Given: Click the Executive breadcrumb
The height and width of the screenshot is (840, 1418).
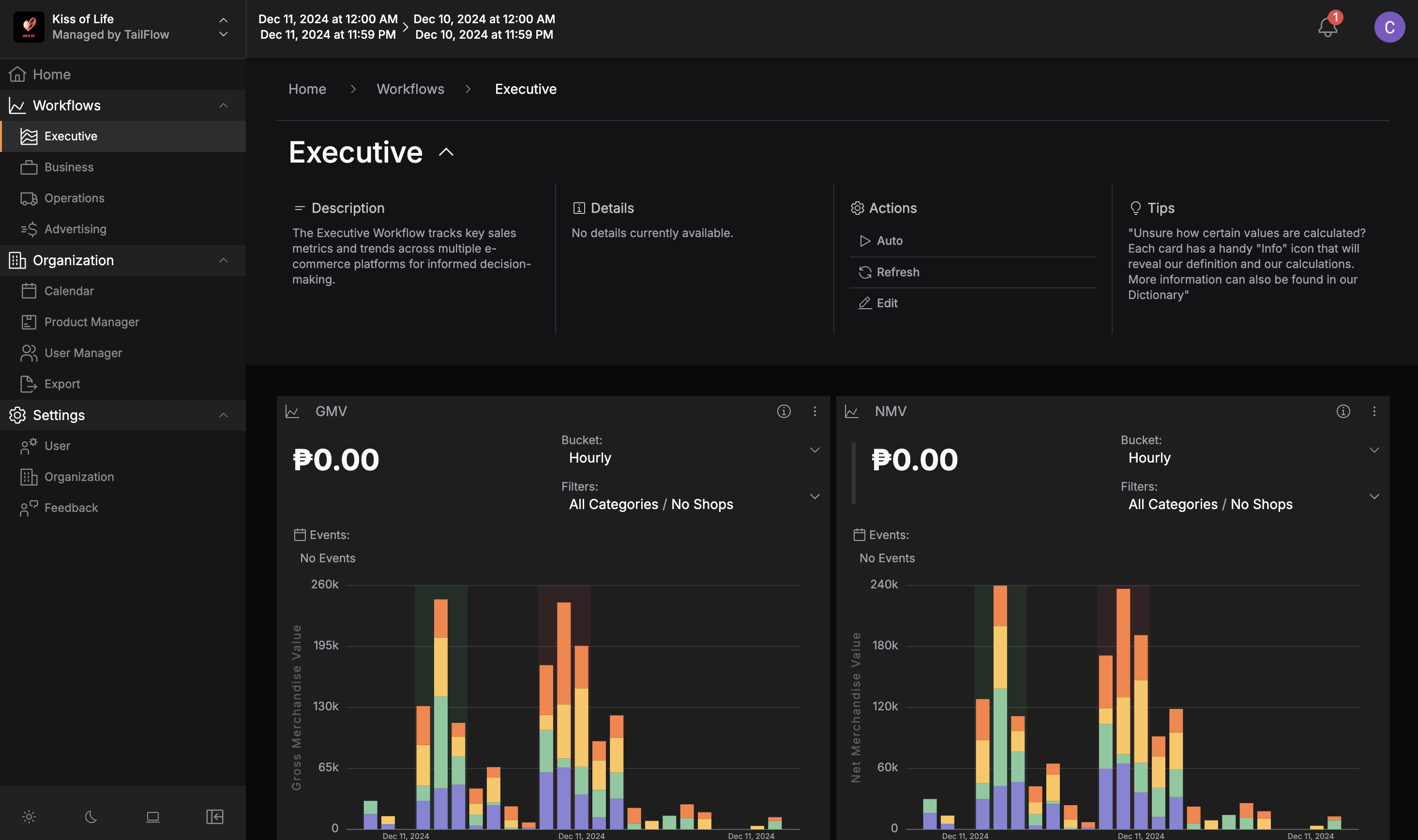Looking at the screenshot, I should (526, 89).
